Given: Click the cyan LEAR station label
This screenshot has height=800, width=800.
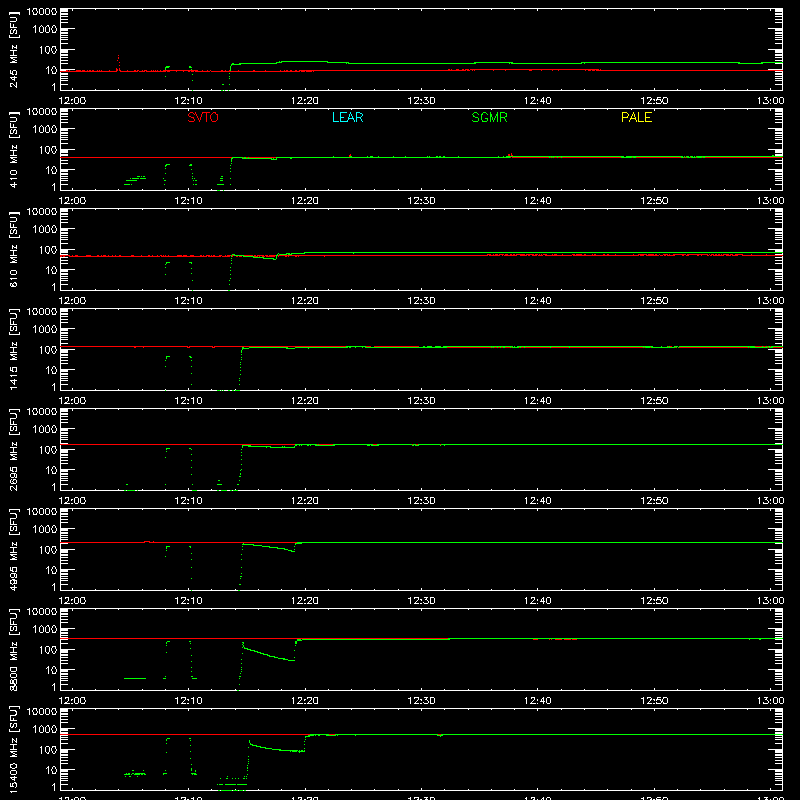Looking at the screenshot, I should point(347,117).
